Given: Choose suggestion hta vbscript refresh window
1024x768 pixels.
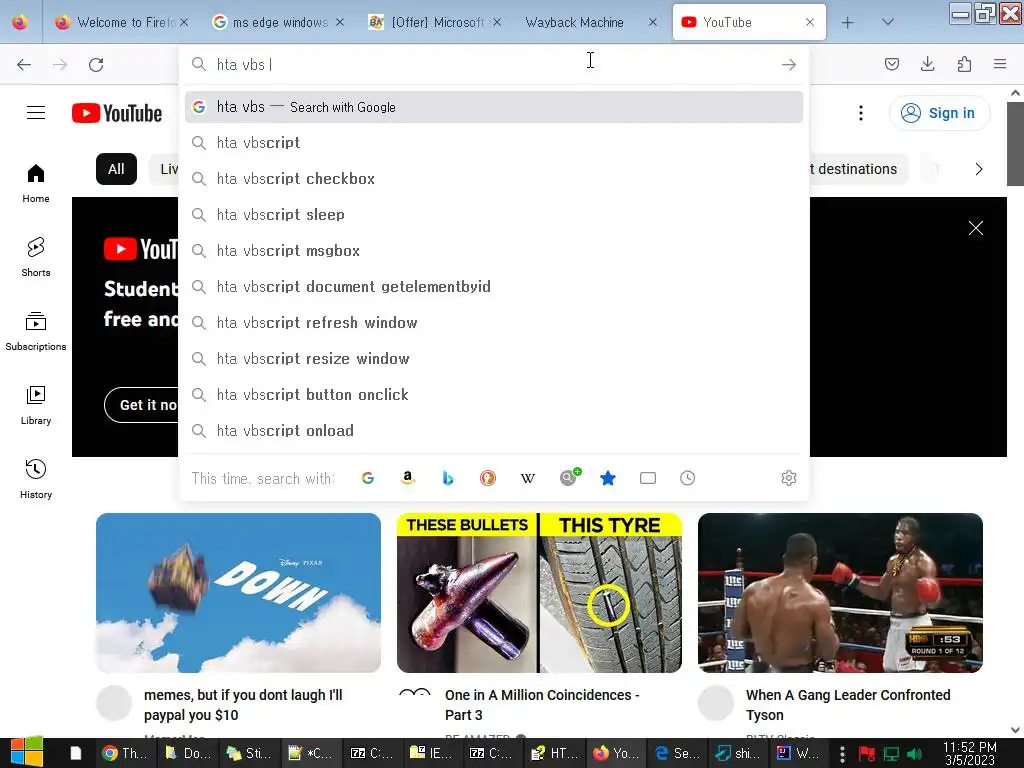Looking at the screenshot, I should point(494,323).
